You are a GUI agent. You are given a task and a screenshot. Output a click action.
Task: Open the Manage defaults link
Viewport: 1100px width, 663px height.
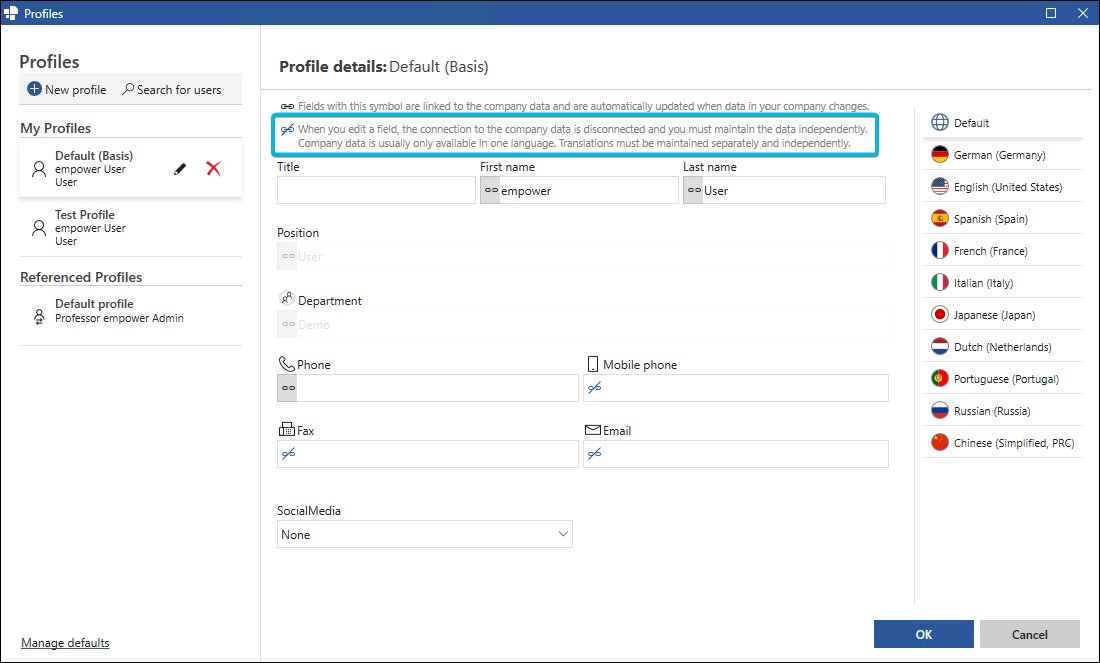click(65, 643)
